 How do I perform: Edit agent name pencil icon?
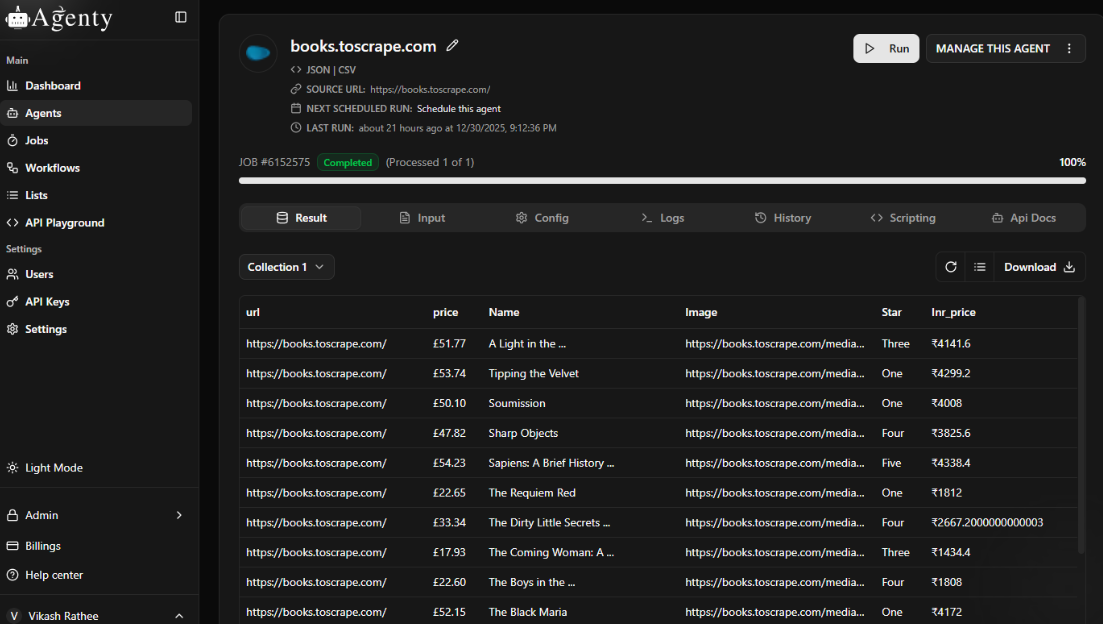(x=452, y=46)
